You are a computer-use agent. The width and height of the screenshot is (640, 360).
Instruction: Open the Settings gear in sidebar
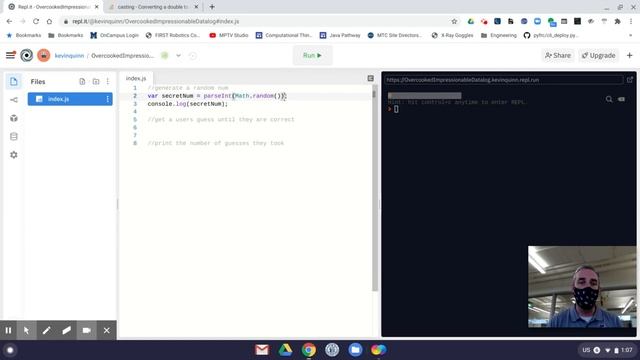(x=13, y=155)
